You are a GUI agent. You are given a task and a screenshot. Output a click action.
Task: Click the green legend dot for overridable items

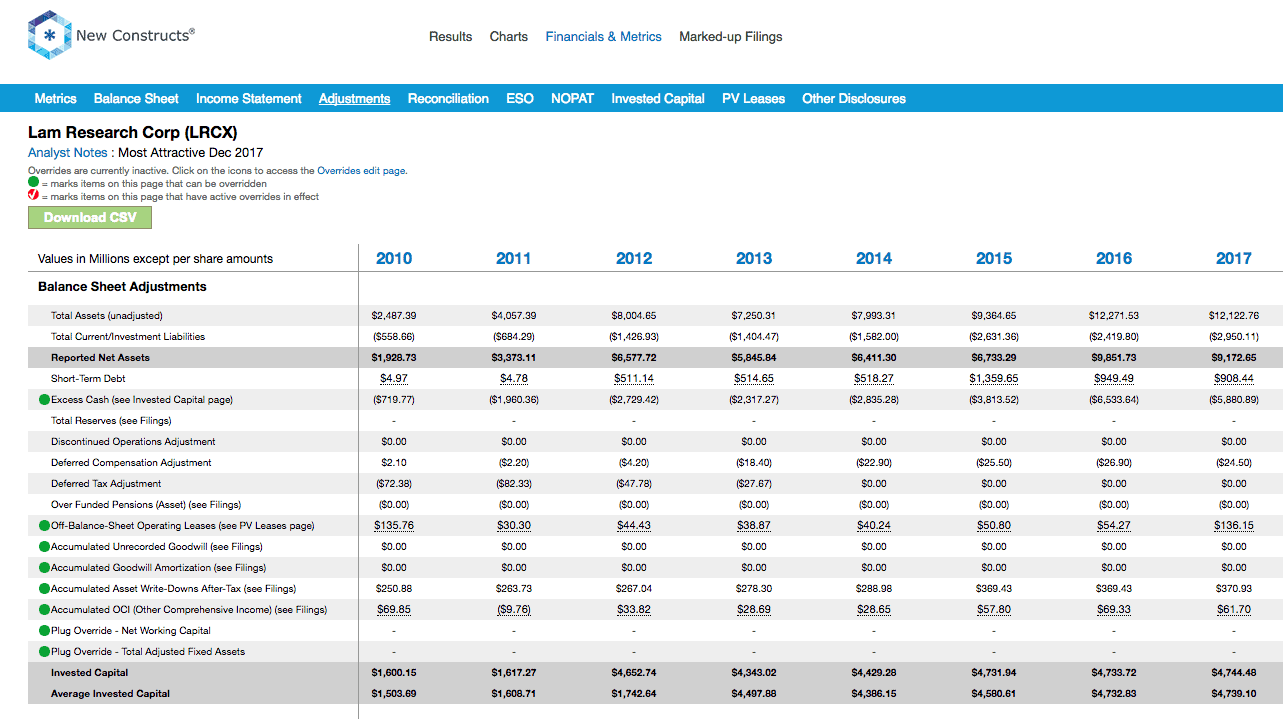pos(33,183)
